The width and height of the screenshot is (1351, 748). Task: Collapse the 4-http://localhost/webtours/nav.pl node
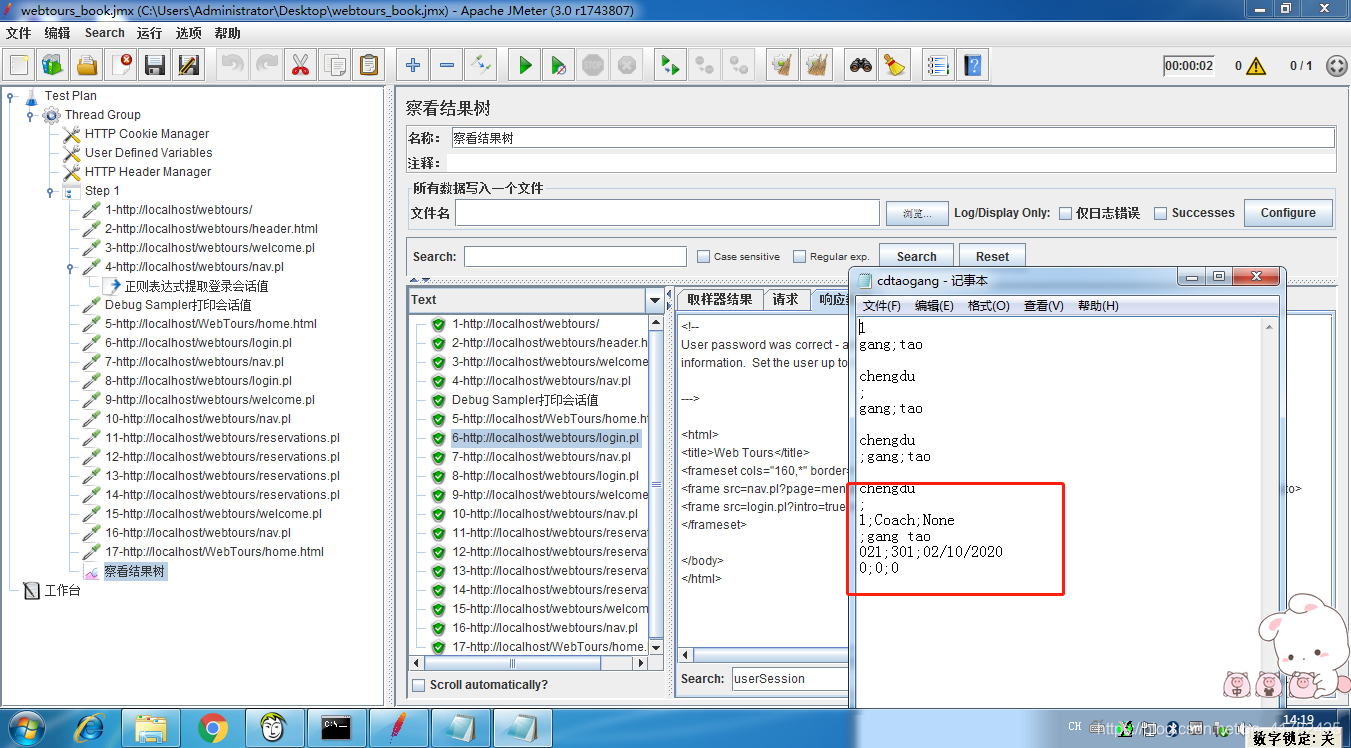(71, 267)
